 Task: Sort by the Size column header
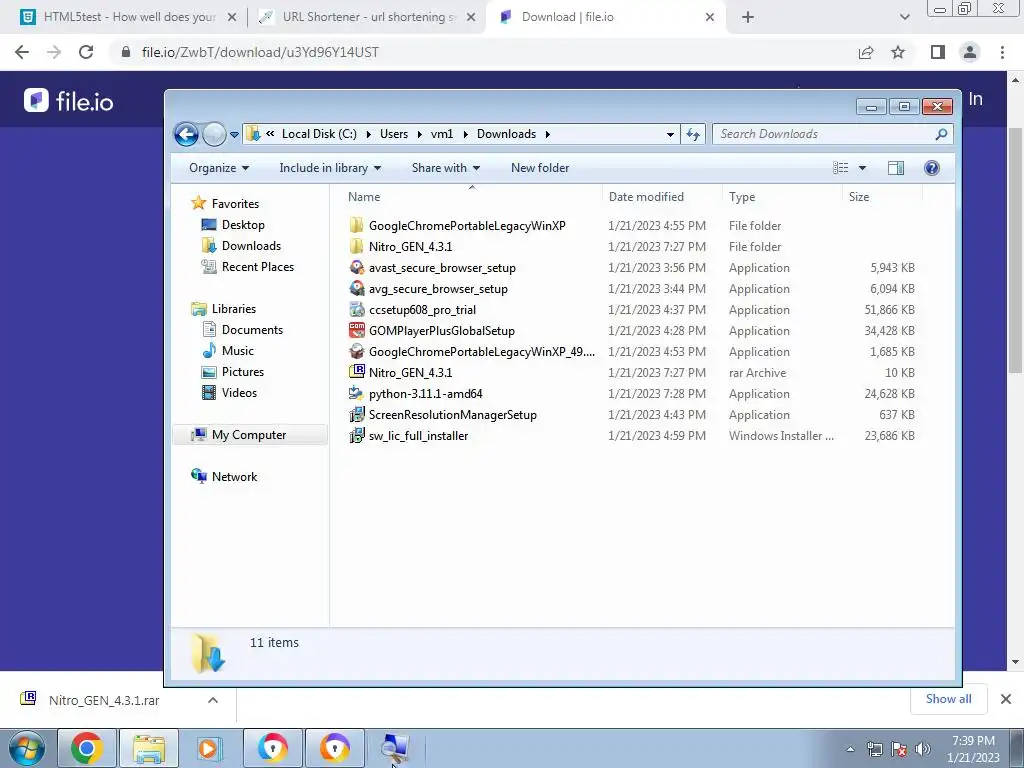(859, 197)
